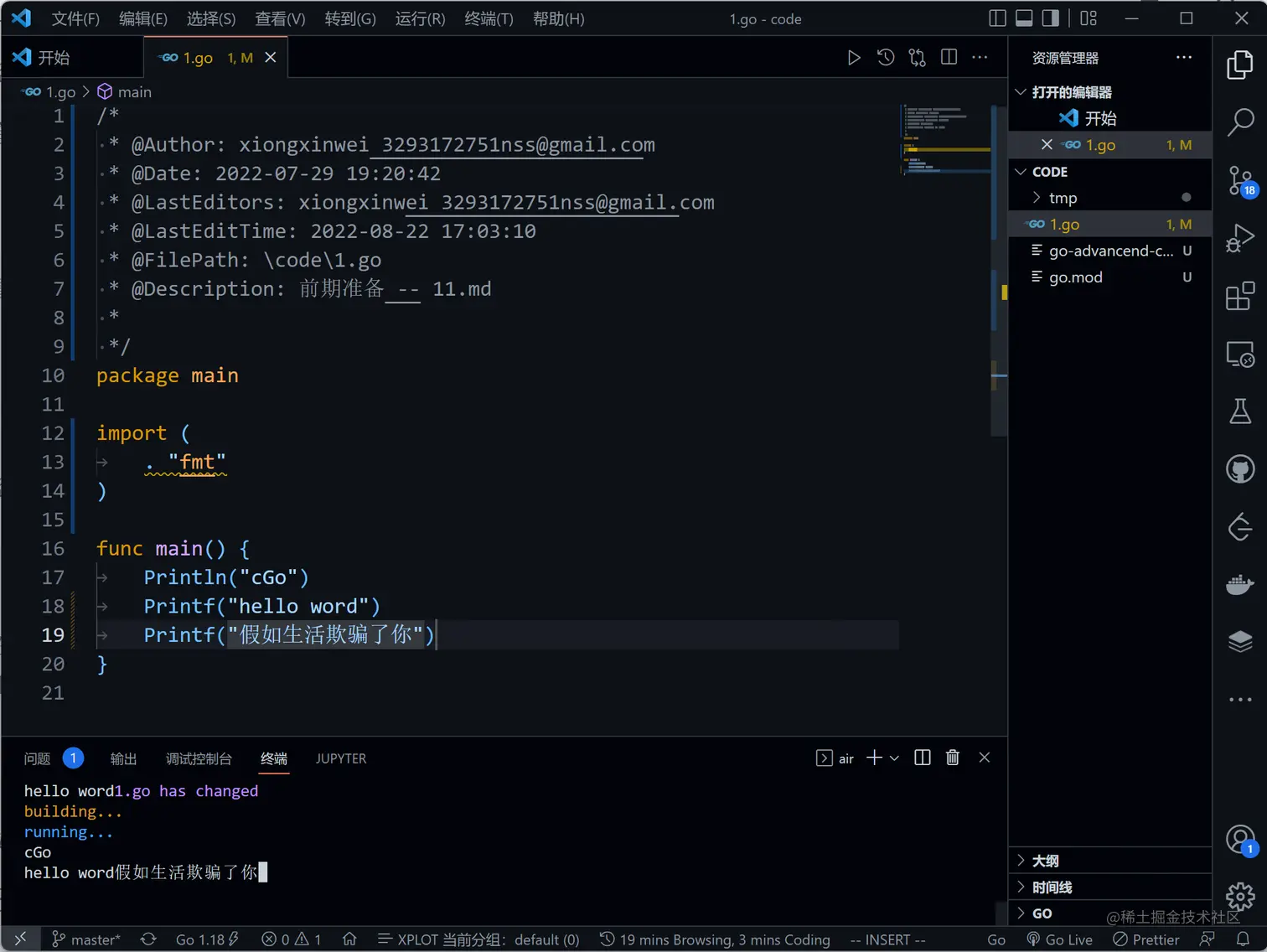Open notifications bell in status bar
This screenshot has height=952, width=1267.
tap(1243, 939)
